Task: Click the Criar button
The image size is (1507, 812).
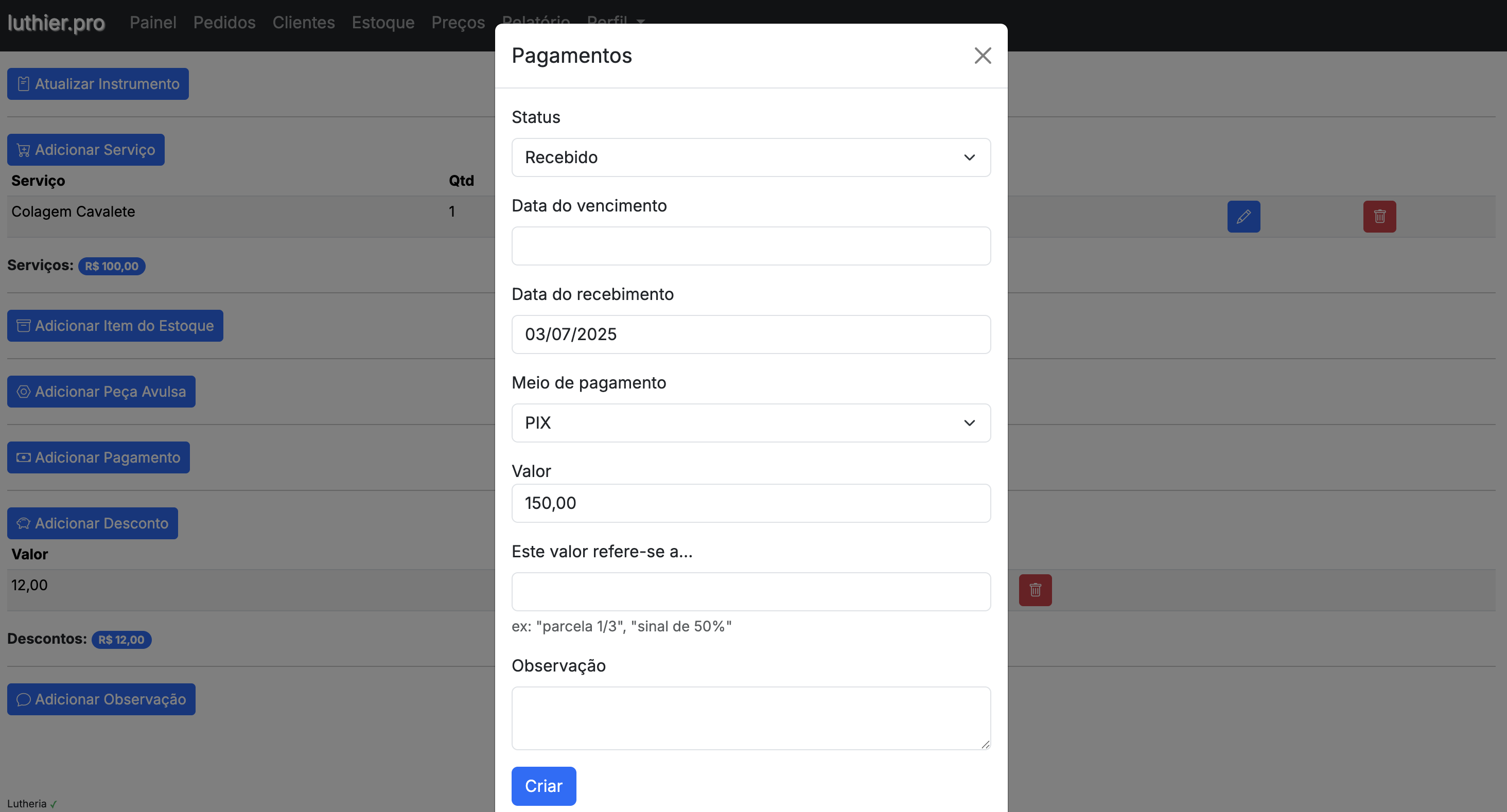Action: click(x=543, y=786)
